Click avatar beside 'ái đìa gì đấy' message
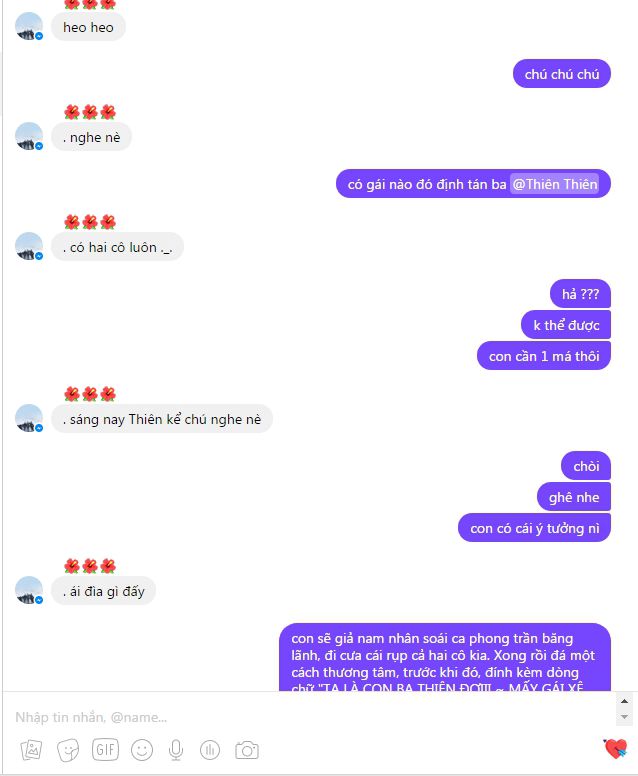 pyautogui.click(x=29, y=590)
